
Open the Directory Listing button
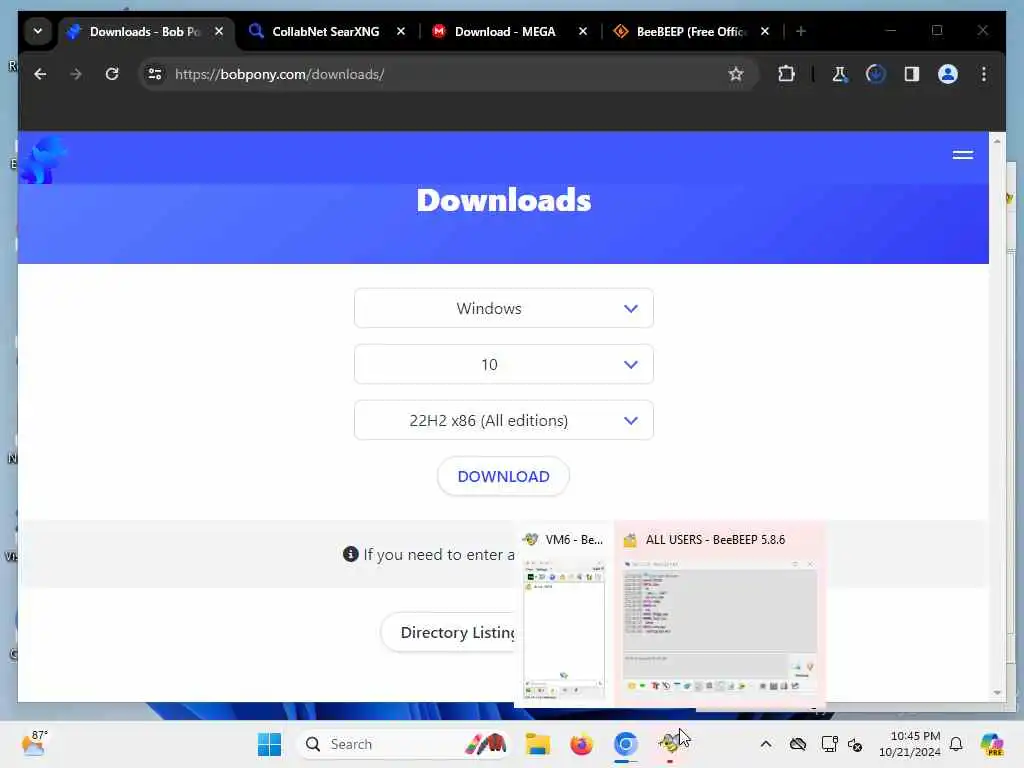coord(448,632)
